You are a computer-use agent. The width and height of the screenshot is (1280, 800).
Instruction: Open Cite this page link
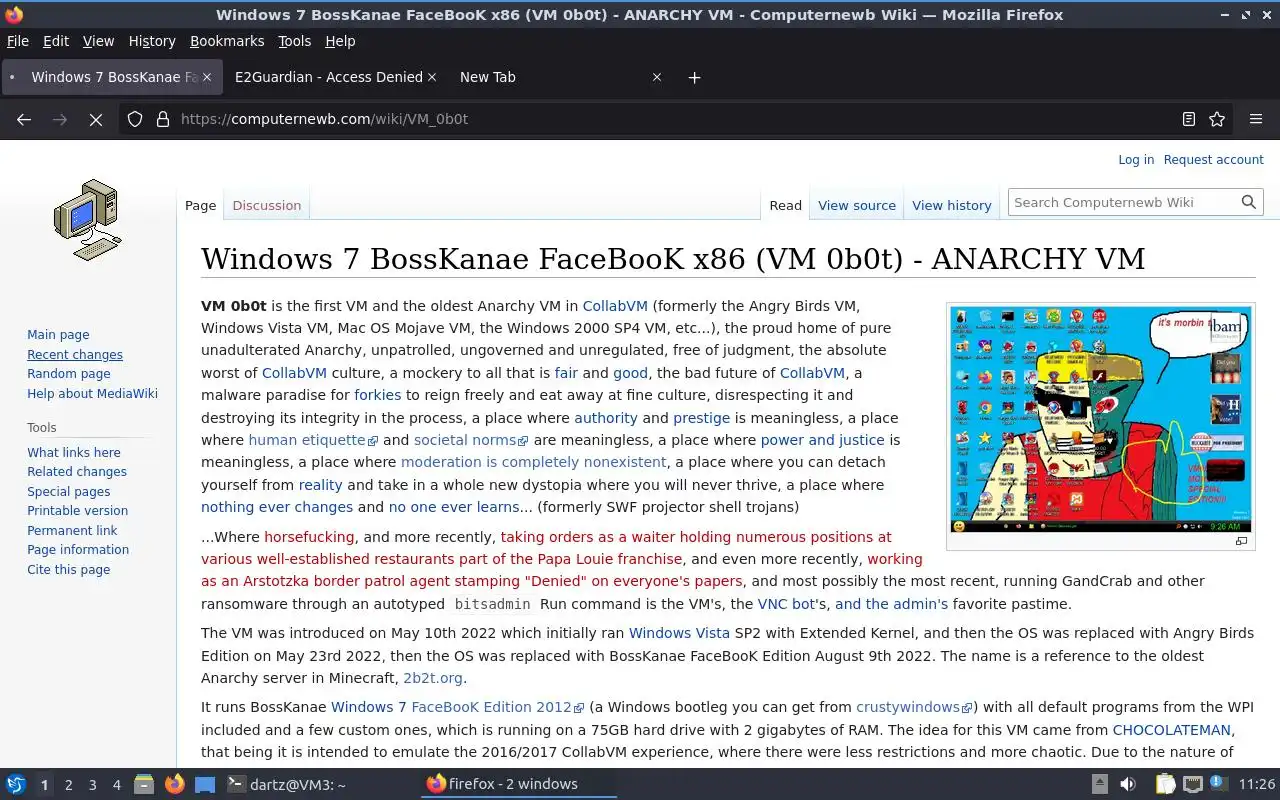point(69,570)
